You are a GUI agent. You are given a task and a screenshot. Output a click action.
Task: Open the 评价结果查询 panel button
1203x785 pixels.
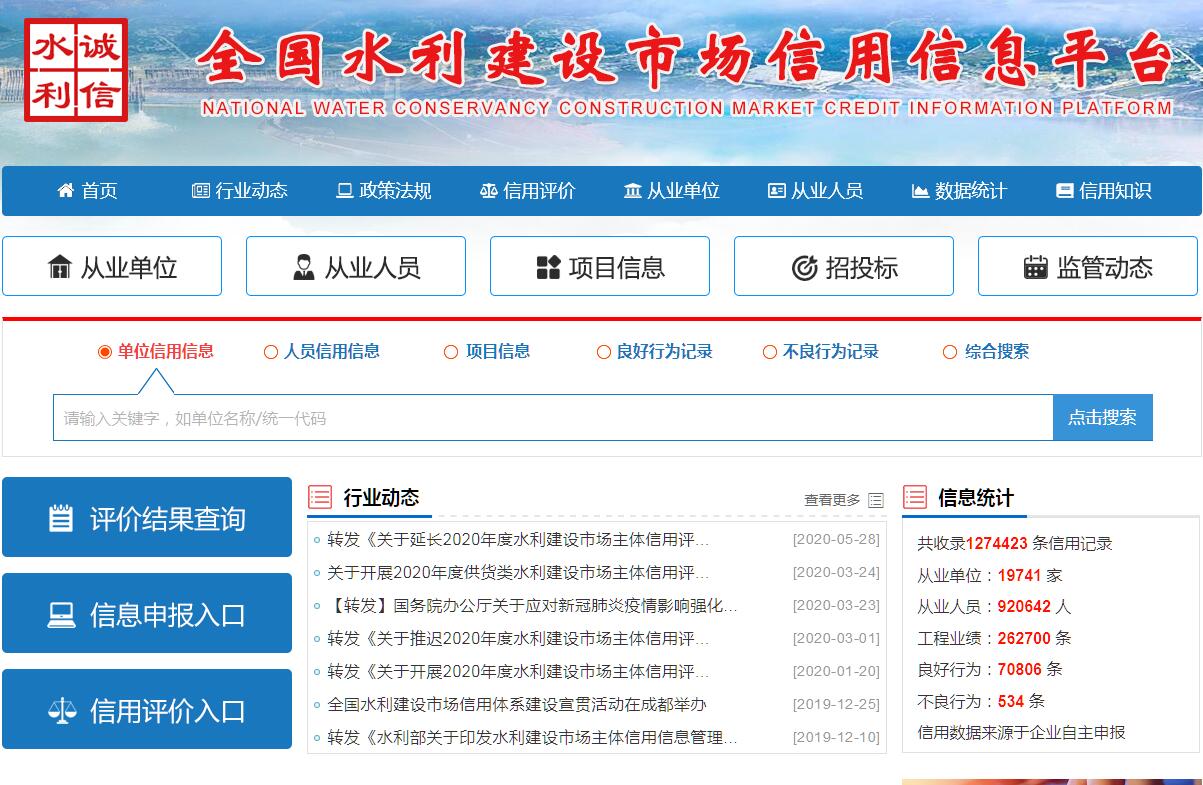[x=147, y=518]
